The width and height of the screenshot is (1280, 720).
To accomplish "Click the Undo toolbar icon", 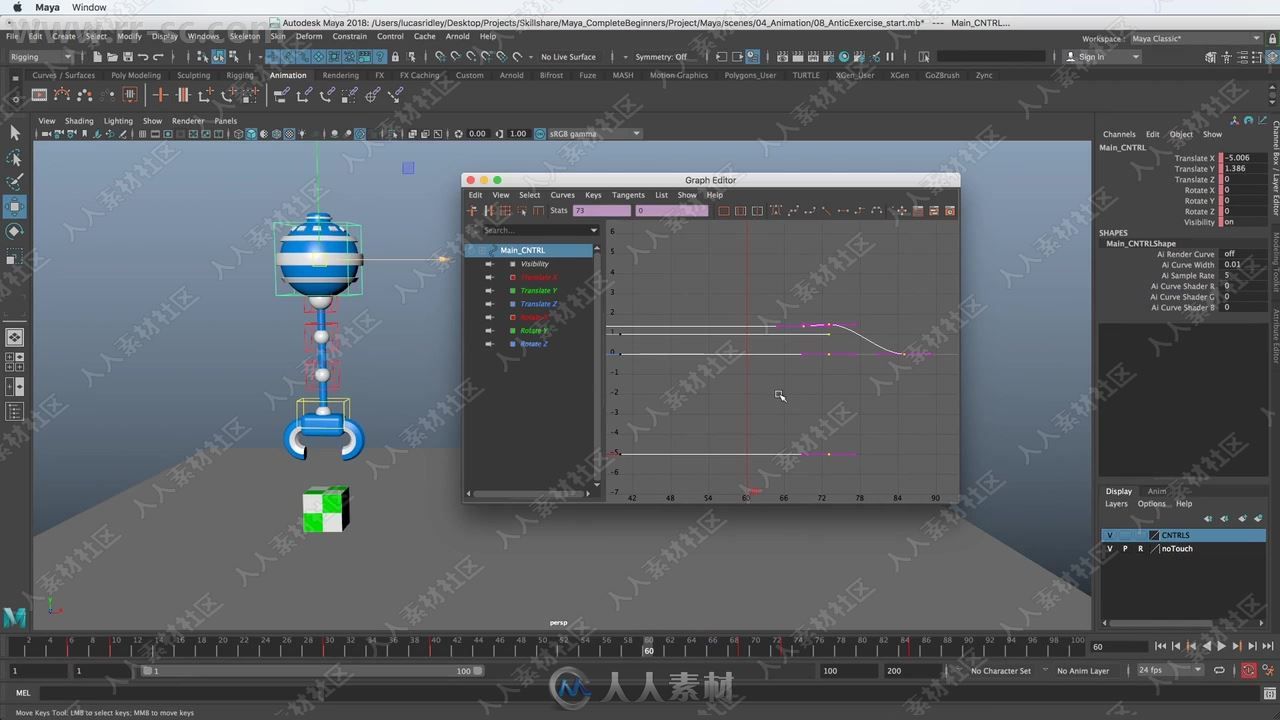I will pyautogui.click(x=142, y=57).
